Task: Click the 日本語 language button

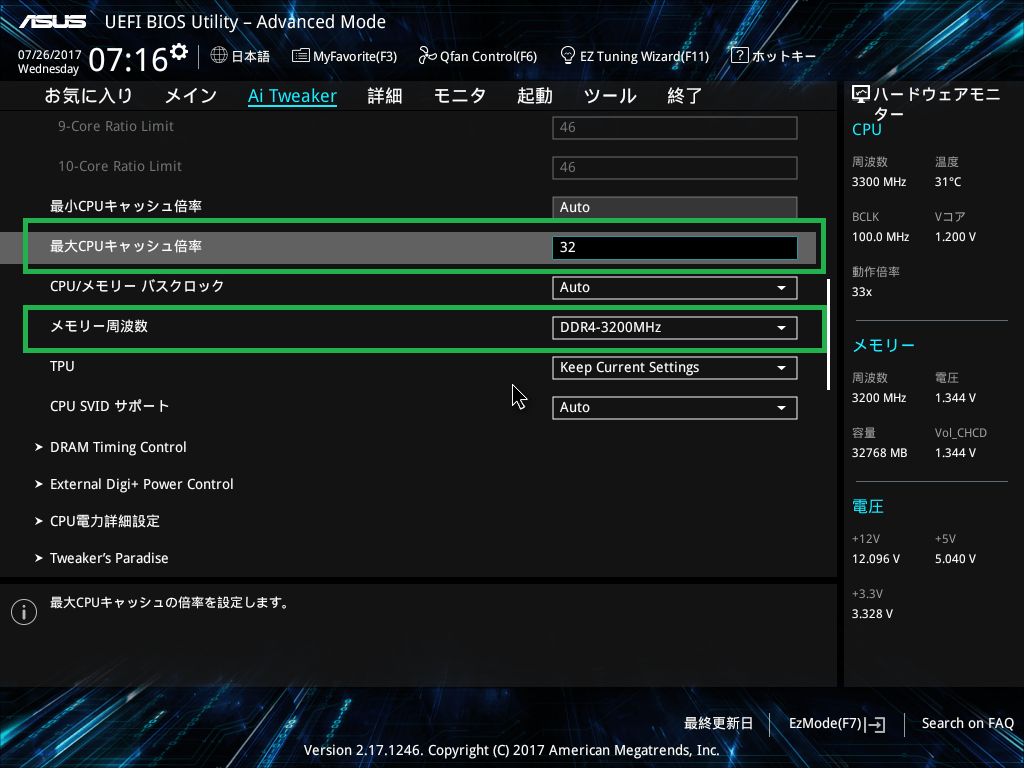Action: (x=240, y=56)
